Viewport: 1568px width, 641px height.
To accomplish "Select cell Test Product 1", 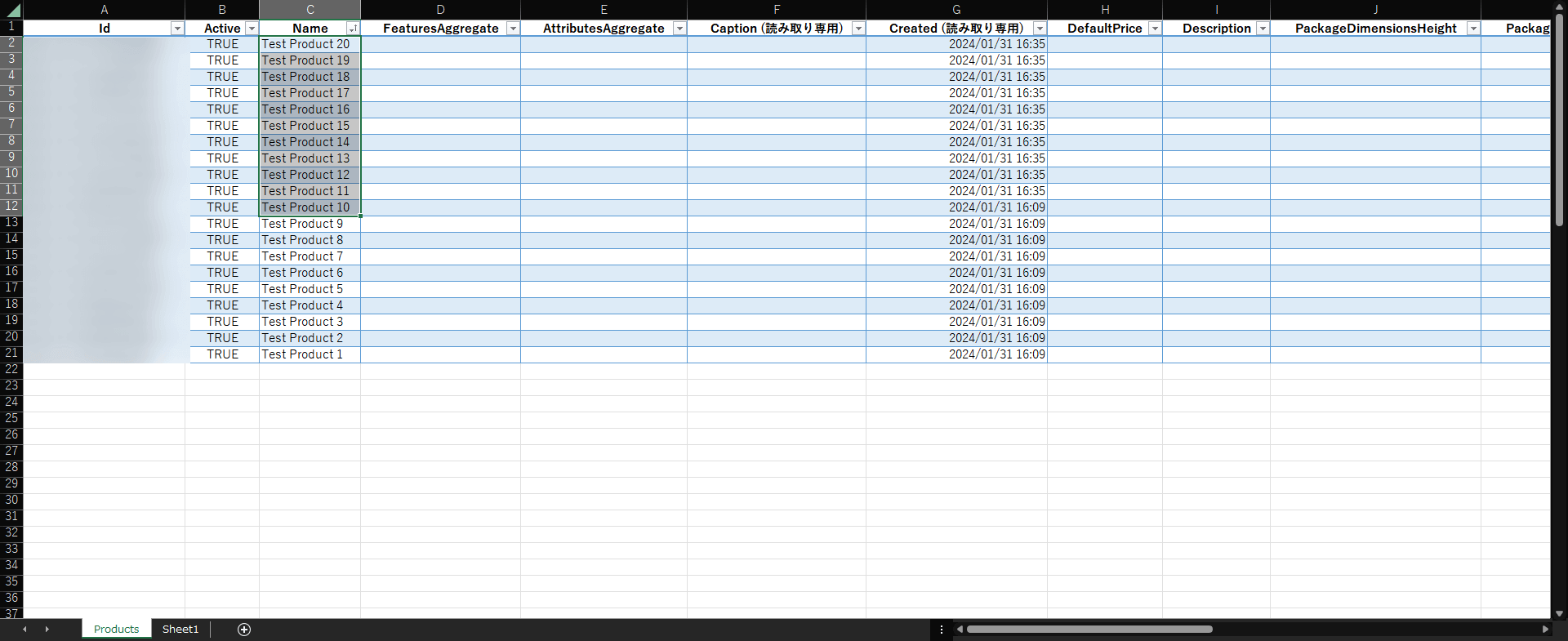I will pyautogui.click(x=310, y=354).
